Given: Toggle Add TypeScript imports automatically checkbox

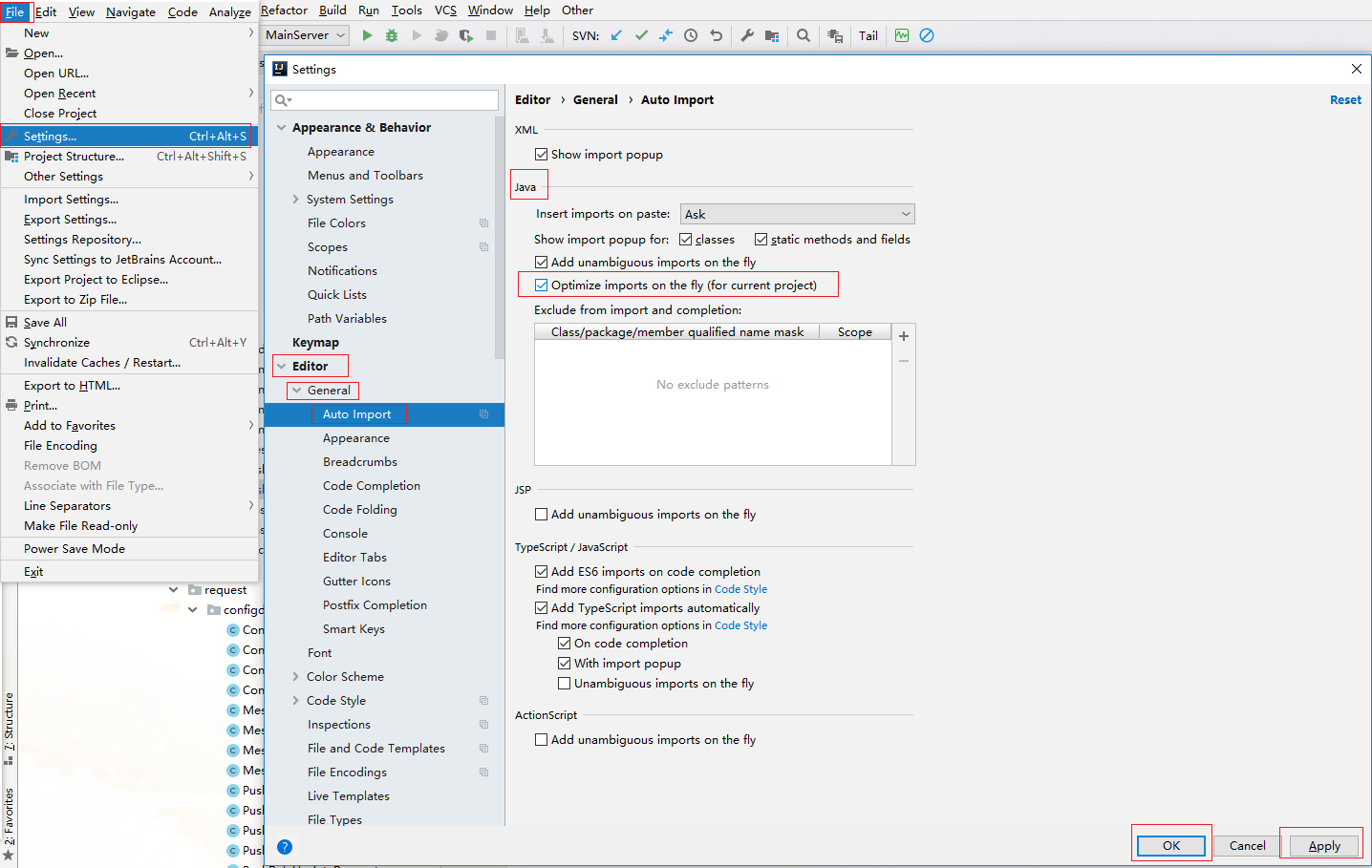Looking at the screenshot, I should pyautogui.click(x=542, y=608).
